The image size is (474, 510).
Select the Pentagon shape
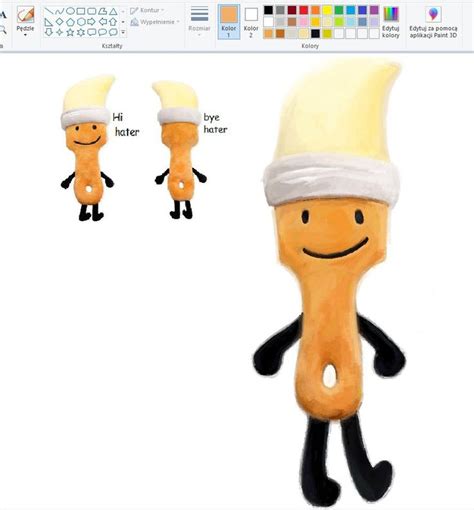[70, 22]
